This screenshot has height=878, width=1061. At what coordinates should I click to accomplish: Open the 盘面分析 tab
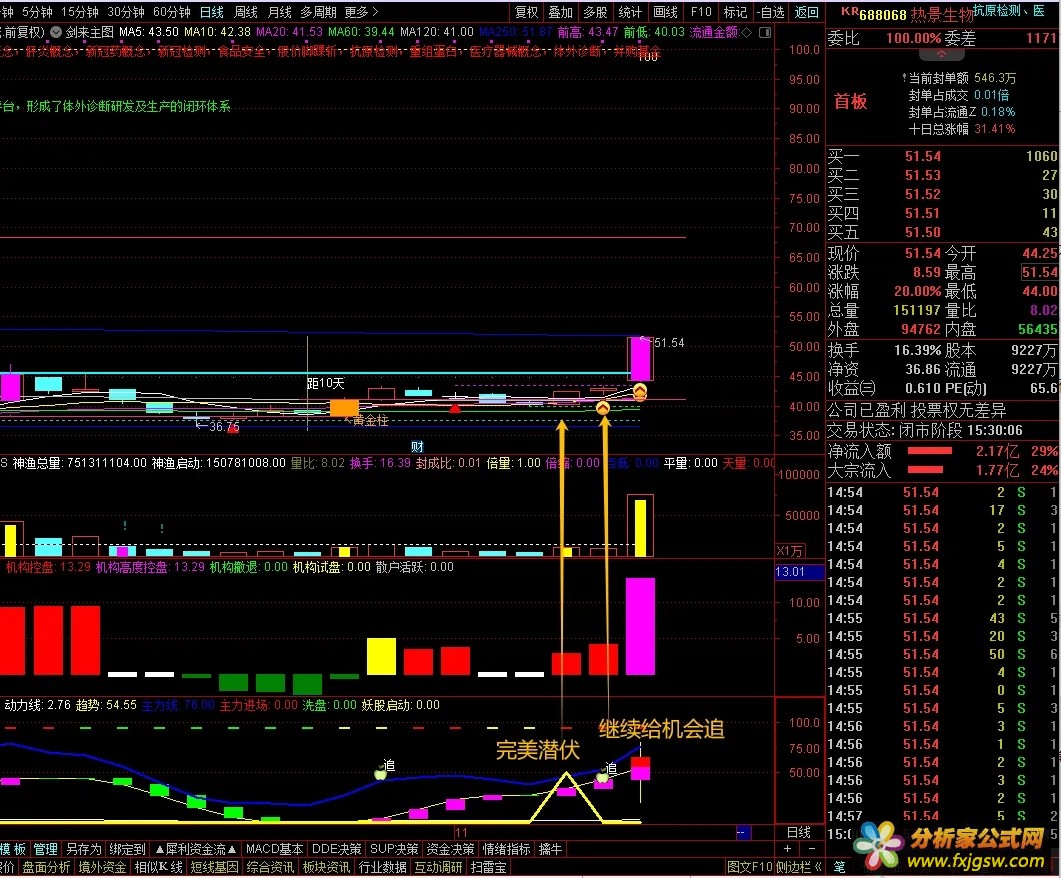tap(45, 867)
